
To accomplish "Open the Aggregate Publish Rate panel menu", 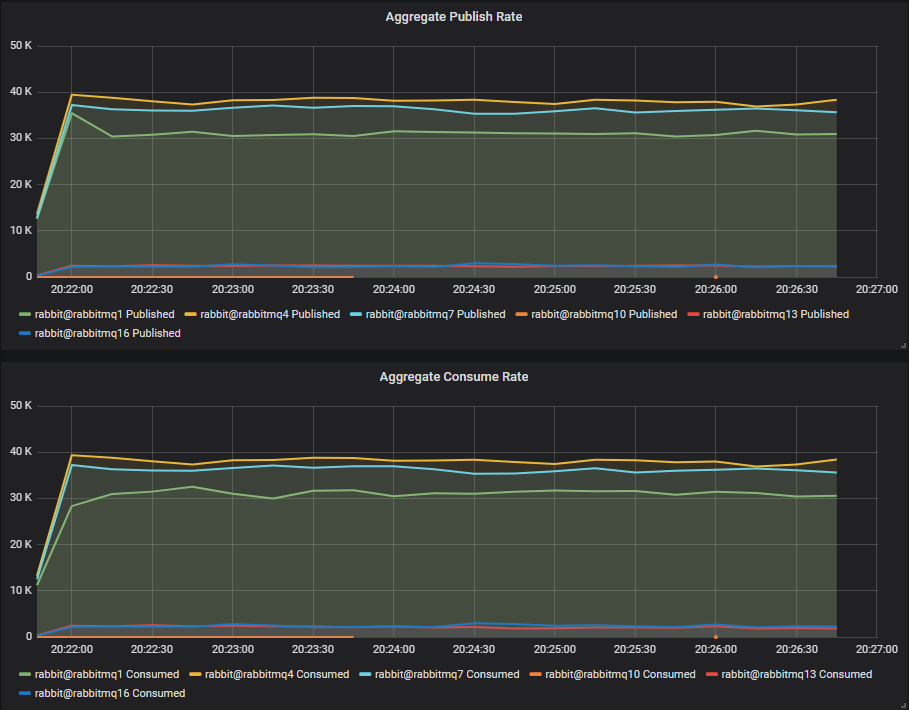I will (454, 16).
